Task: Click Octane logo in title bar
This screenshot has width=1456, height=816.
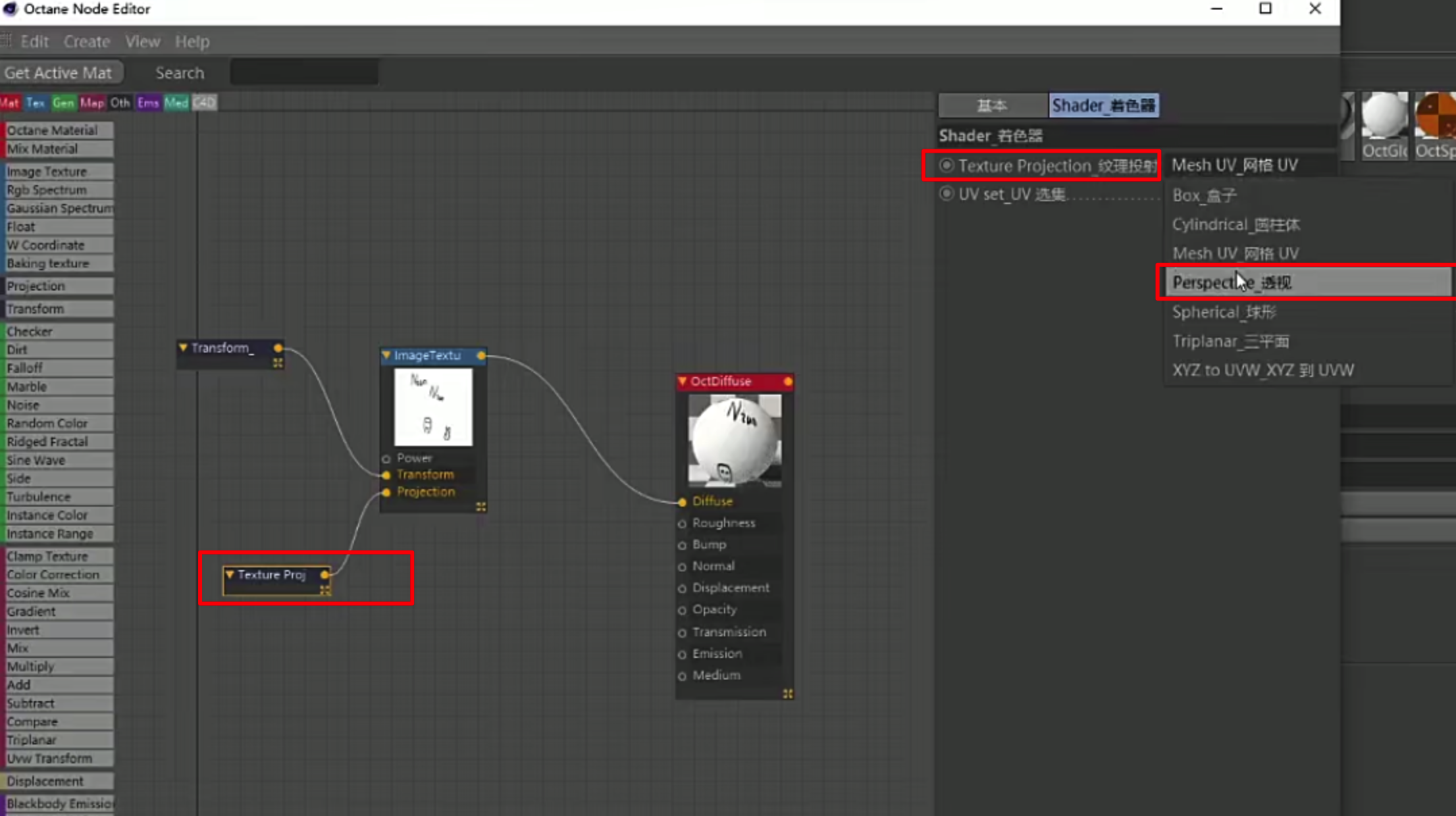Action: tap(10, 9)
